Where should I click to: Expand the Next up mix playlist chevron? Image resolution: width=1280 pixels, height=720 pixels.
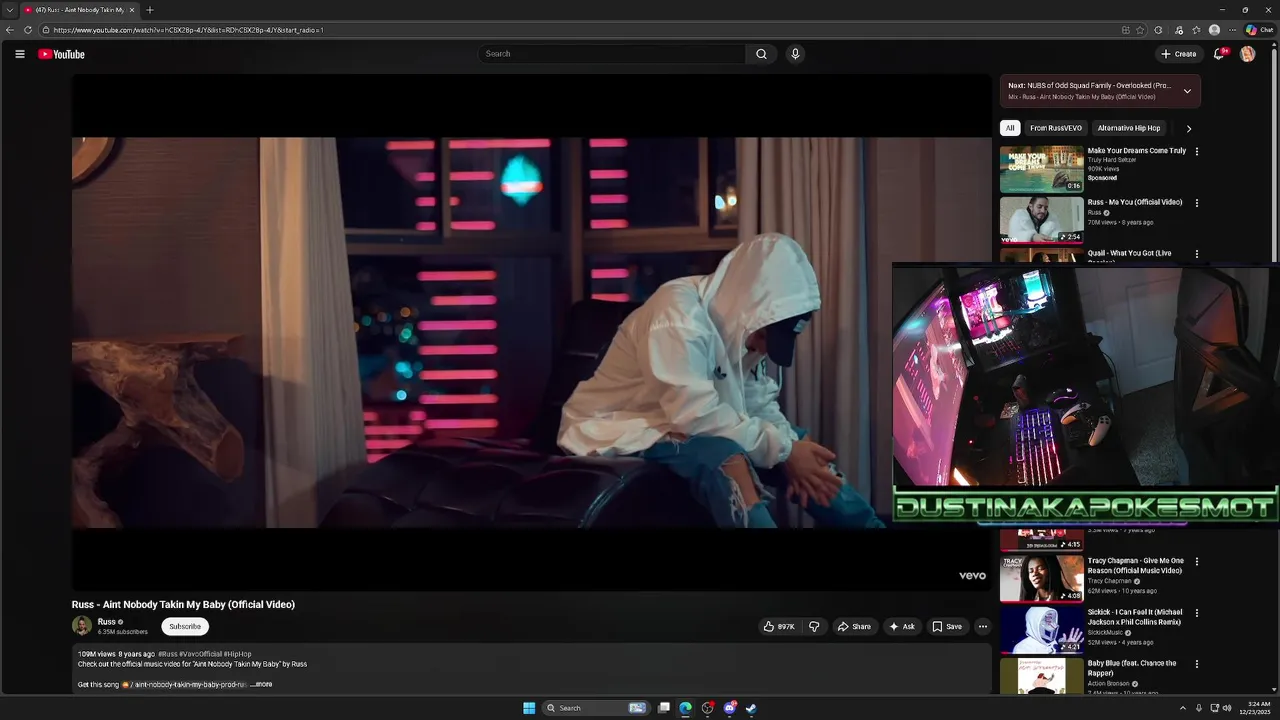click(x=1187, y=91)
